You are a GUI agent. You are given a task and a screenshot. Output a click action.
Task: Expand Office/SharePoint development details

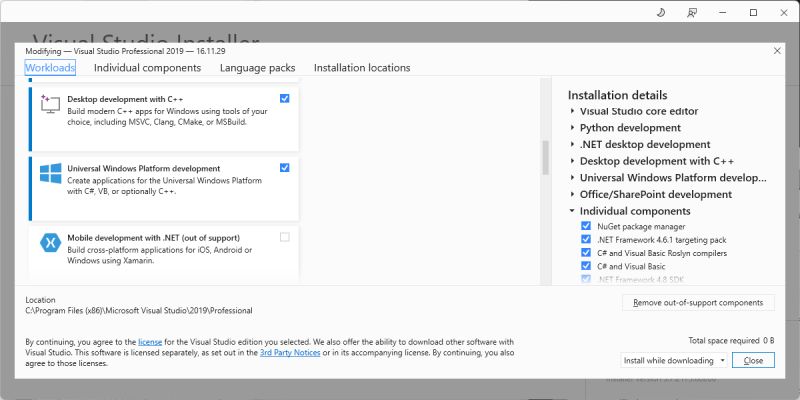click(572, 194)
